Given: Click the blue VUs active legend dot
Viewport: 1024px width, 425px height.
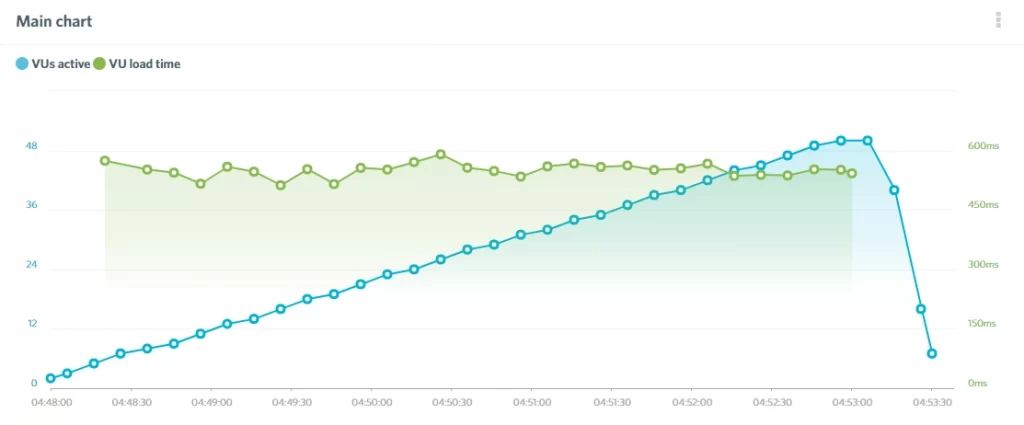Looking at the screenshot, I should [22, 64].
